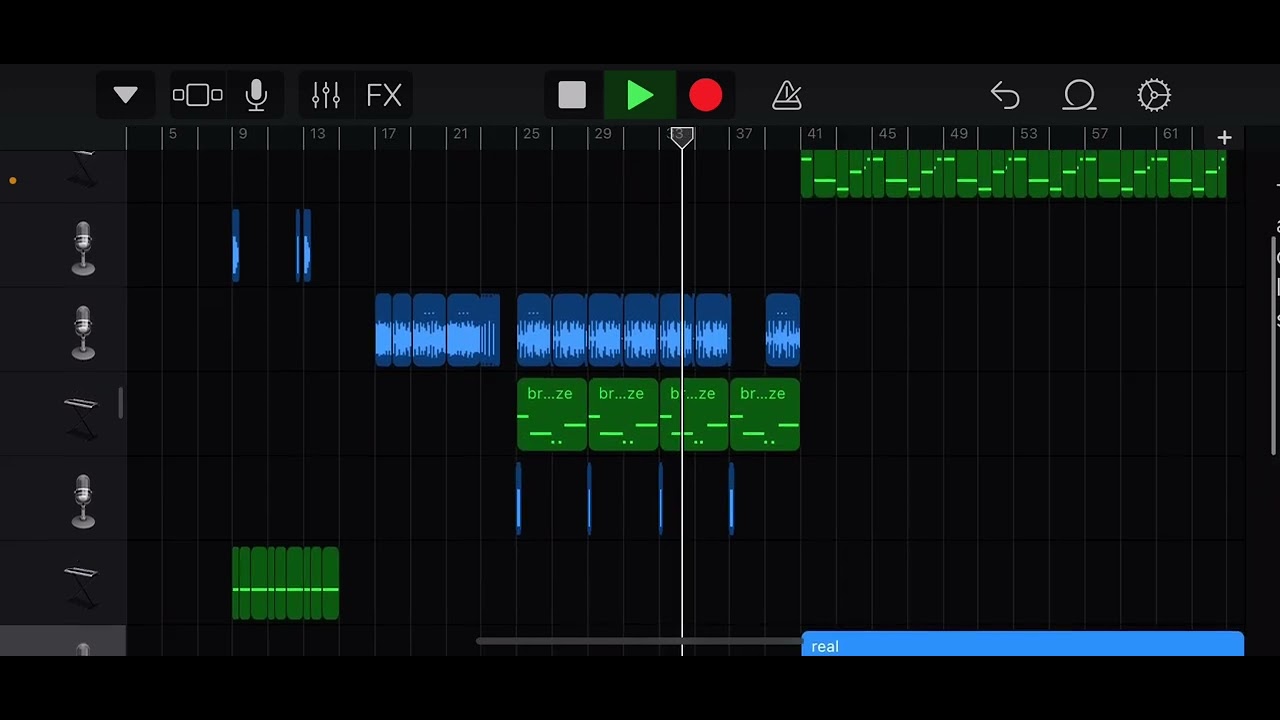Jump to bar 17 on the ruler
Image resolution: width=1280 pixels, height=720 pixels.
point(388,134)
